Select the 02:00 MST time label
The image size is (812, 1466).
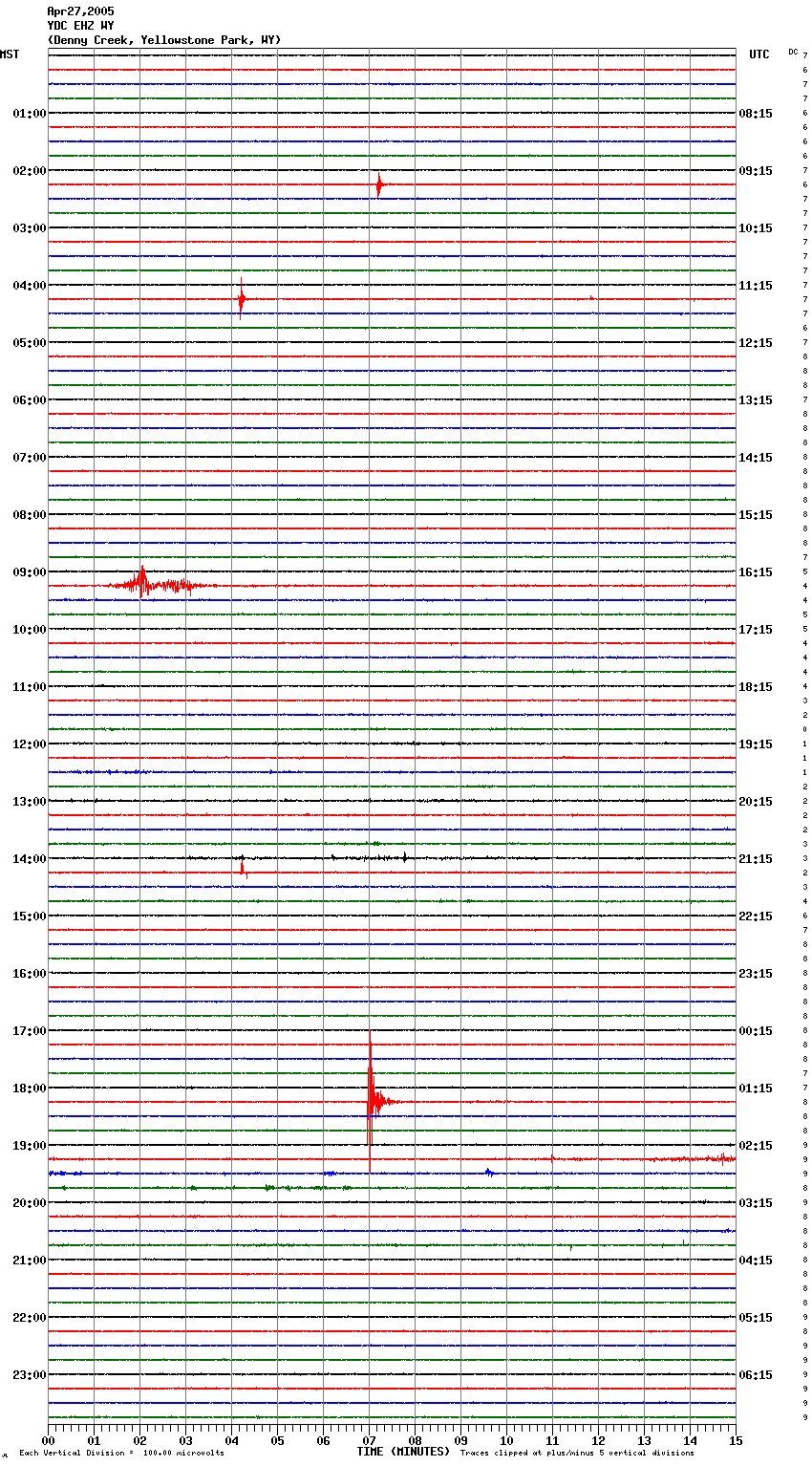(30, 171)
